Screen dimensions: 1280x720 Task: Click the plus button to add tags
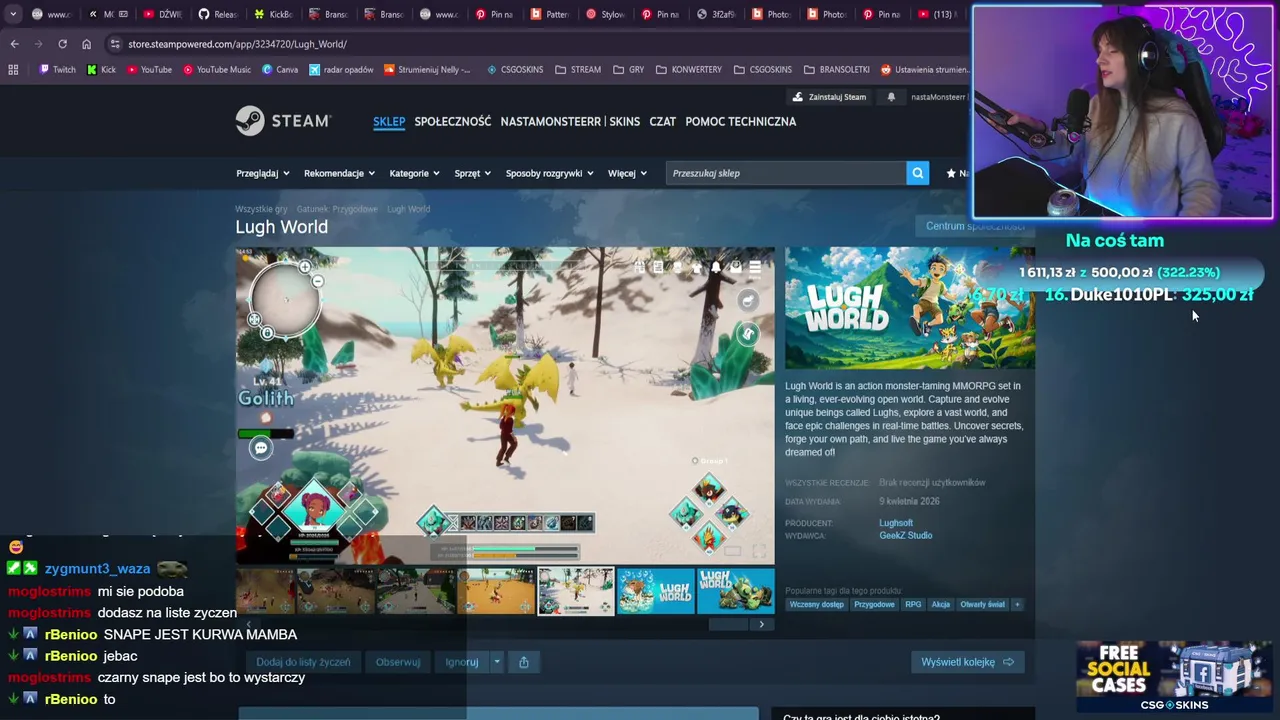point(1017,604)
